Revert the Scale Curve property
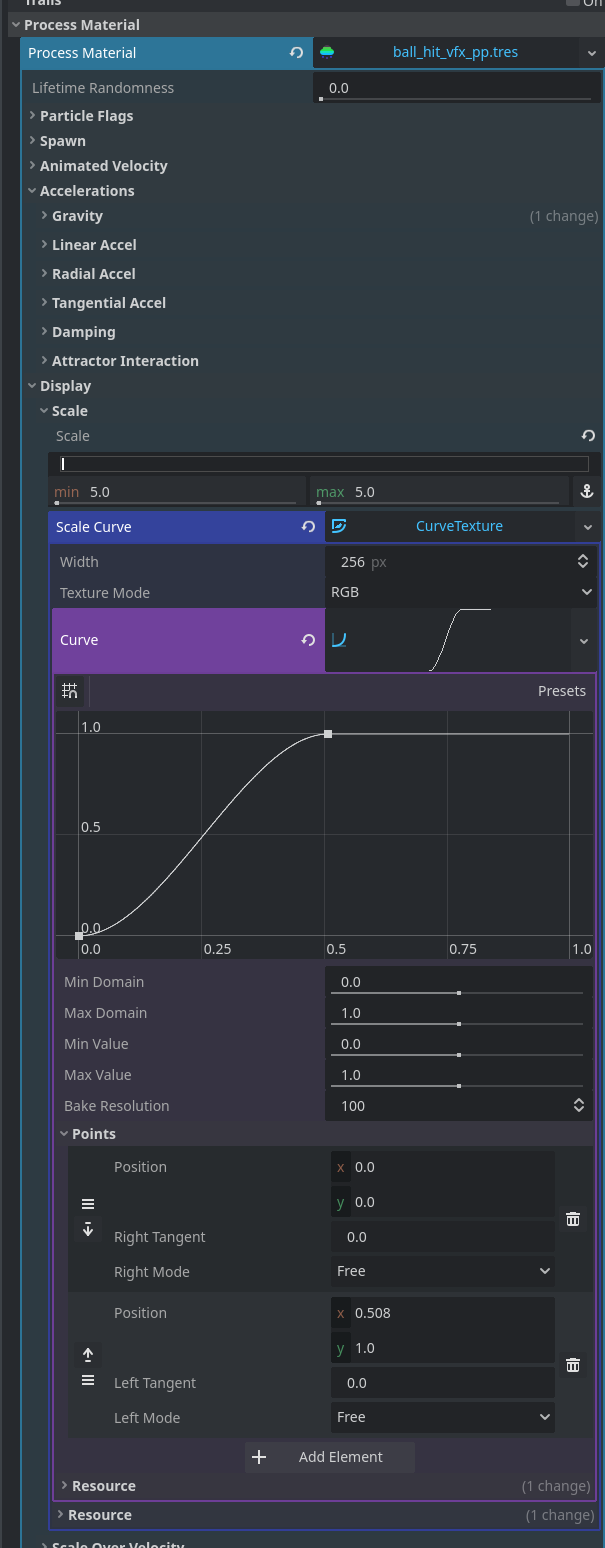This screenshot has height=1548, width=605. [309, 527]
